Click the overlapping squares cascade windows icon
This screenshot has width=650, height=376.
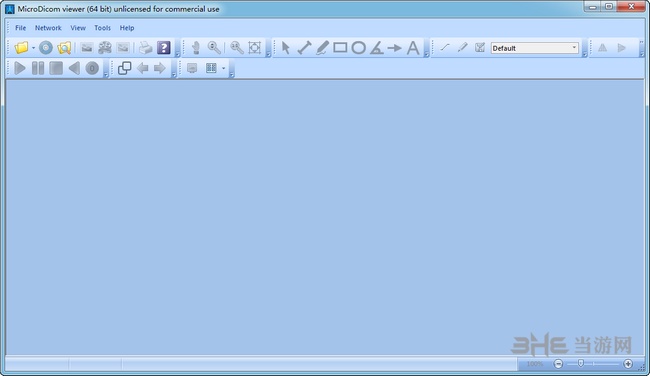[x=124, y=68]
